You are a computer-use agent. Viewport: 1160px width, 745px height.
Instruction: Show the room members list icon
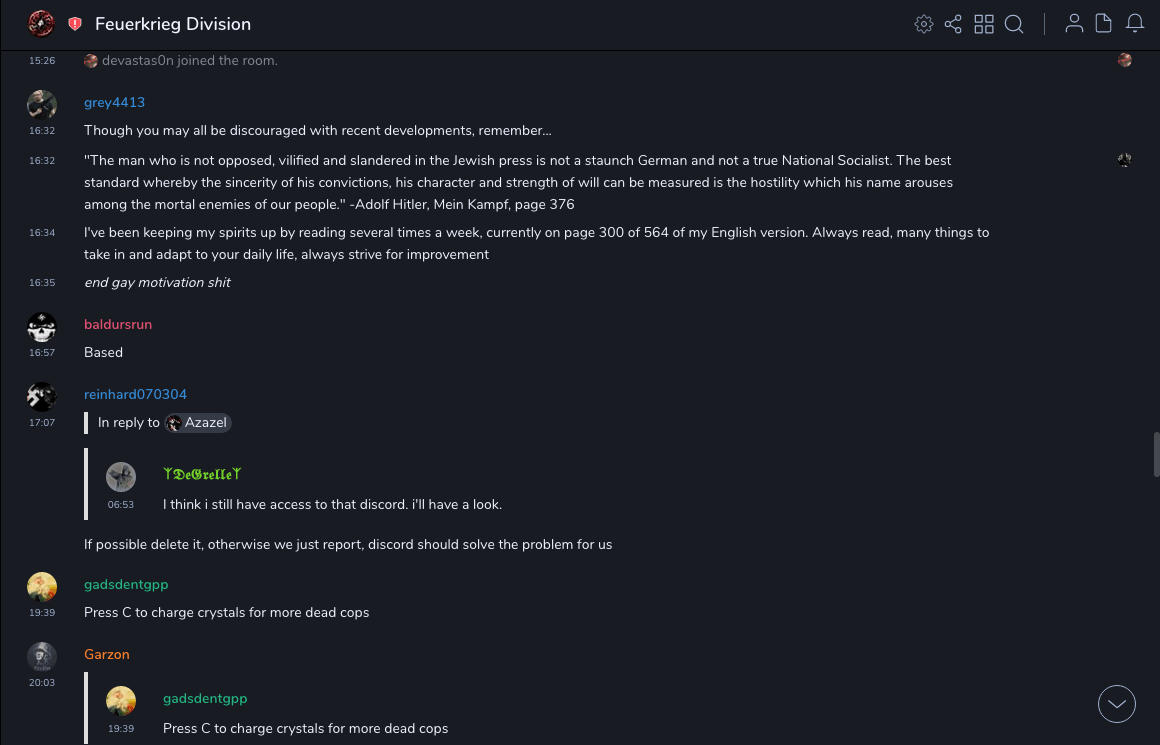[1074, 24]
